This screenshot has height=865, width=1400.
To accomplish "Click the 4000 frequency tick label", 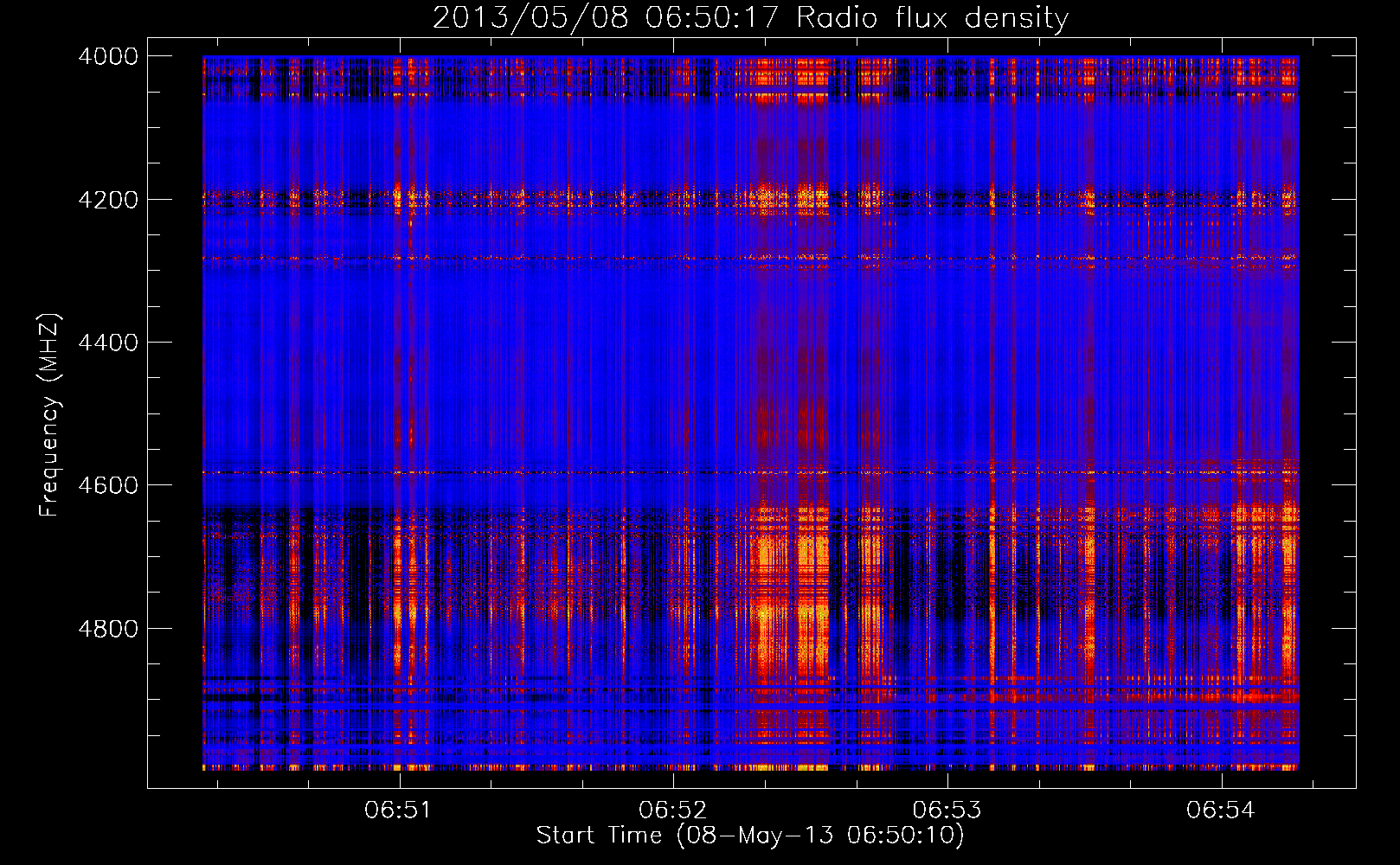I will pyautogui.click(x=108, y=56).
